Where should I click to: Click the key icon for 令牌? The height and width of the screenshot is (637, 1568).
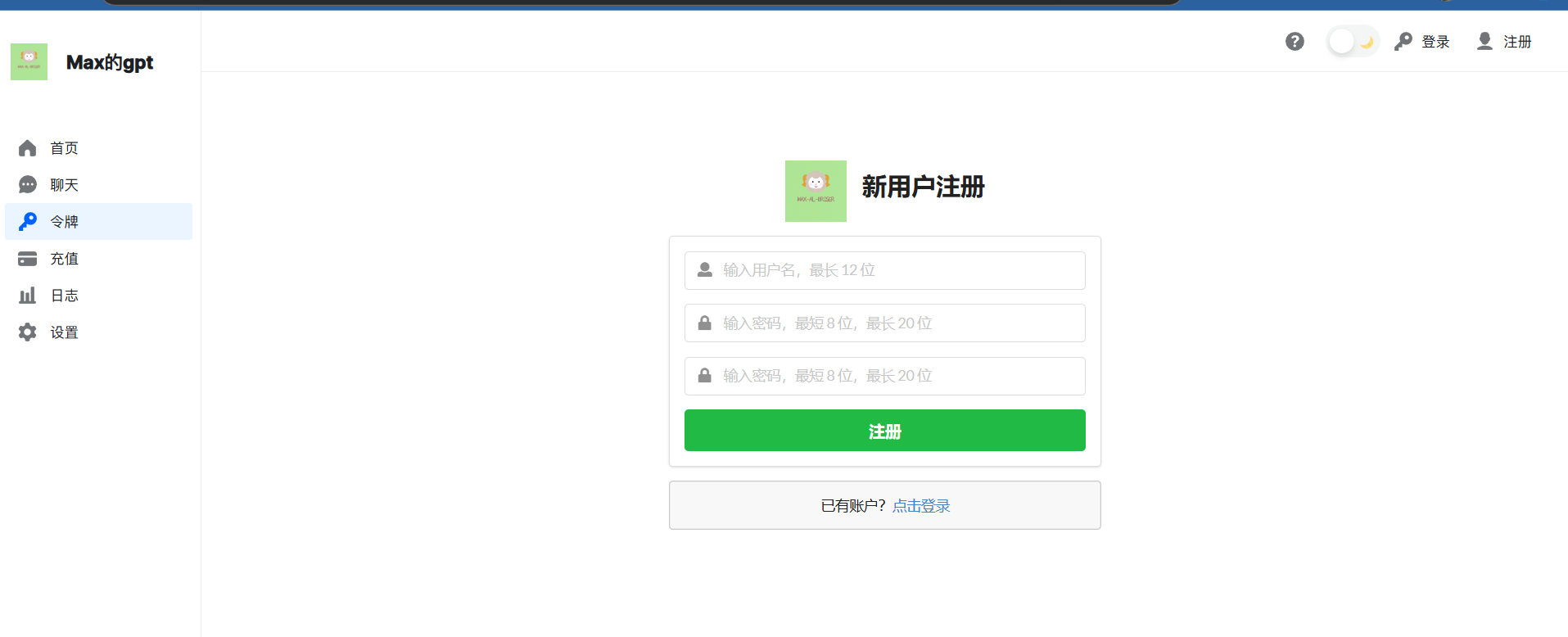(x=28, y=222)
